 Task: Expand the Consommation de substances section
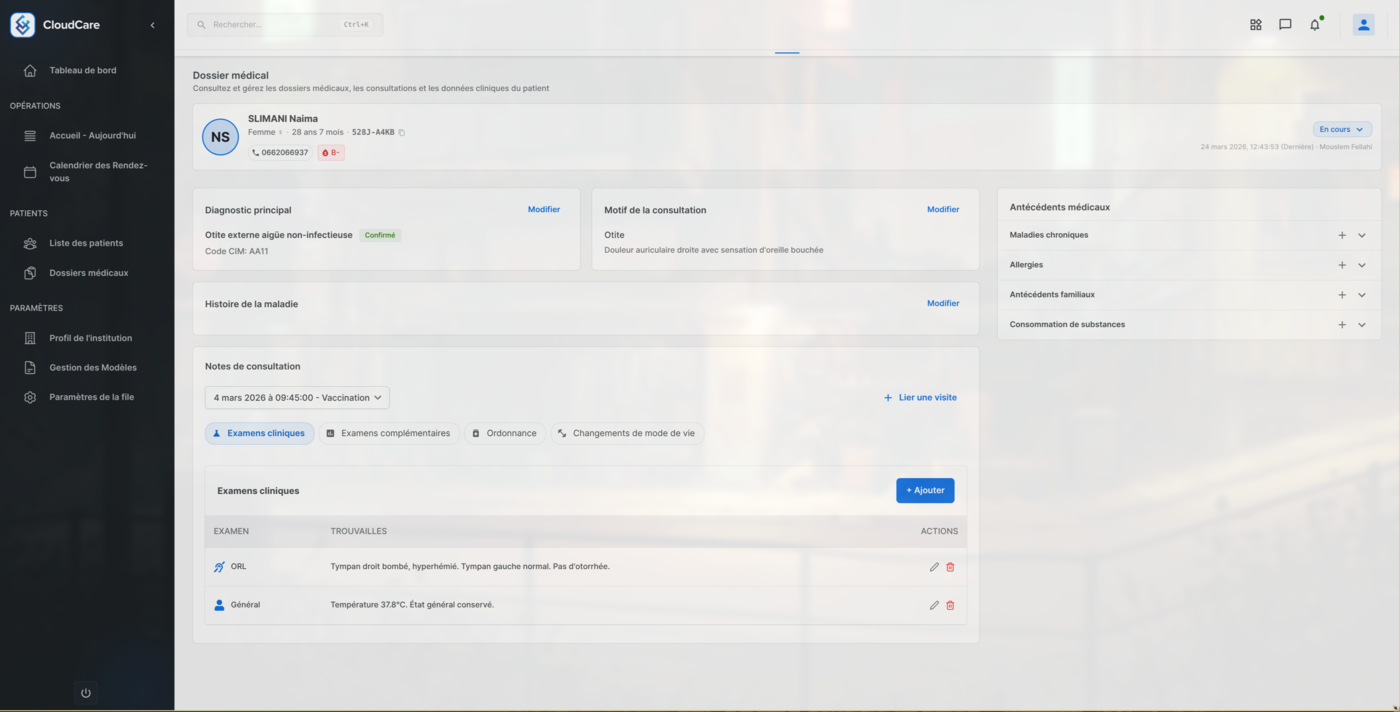[x=1361, y=325]
